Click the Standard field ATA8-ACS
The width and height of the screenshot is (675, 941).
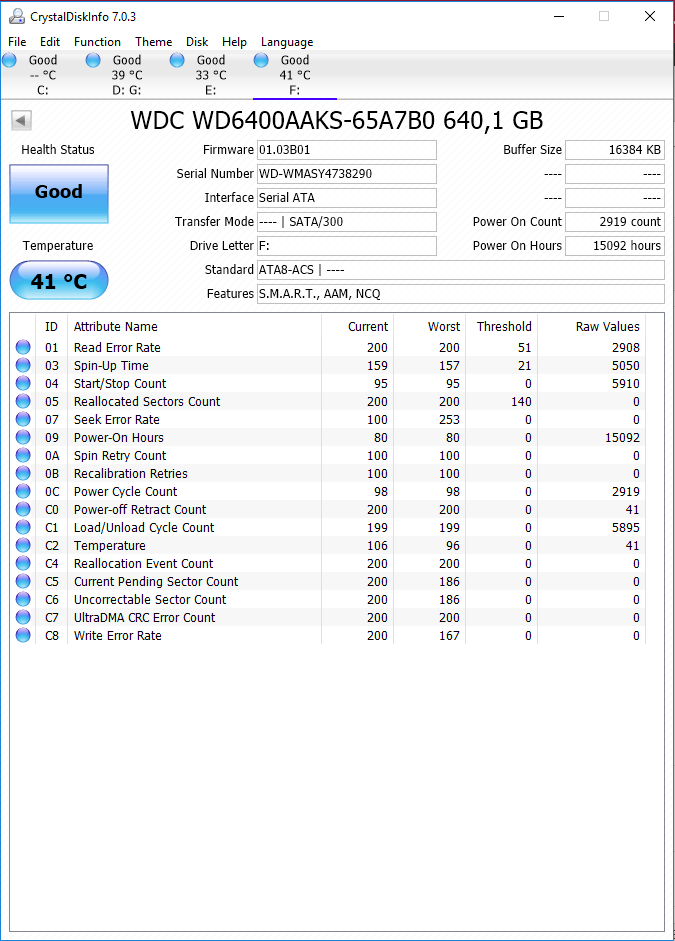point(461,270)
